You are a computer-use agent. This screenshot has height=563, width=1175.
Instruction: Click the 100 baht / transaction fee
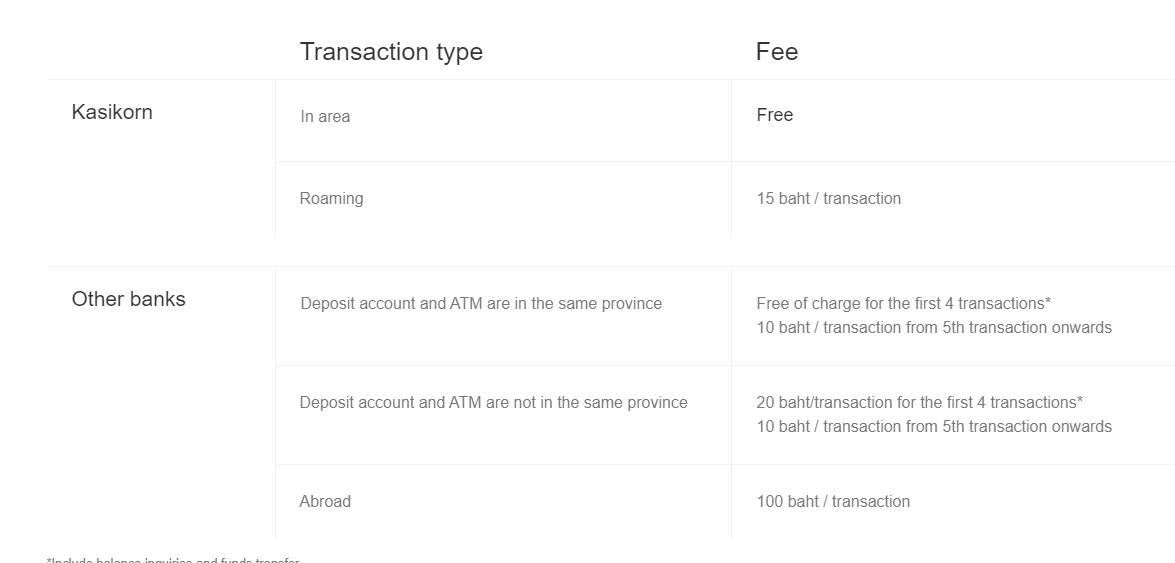tap(833, 502)
